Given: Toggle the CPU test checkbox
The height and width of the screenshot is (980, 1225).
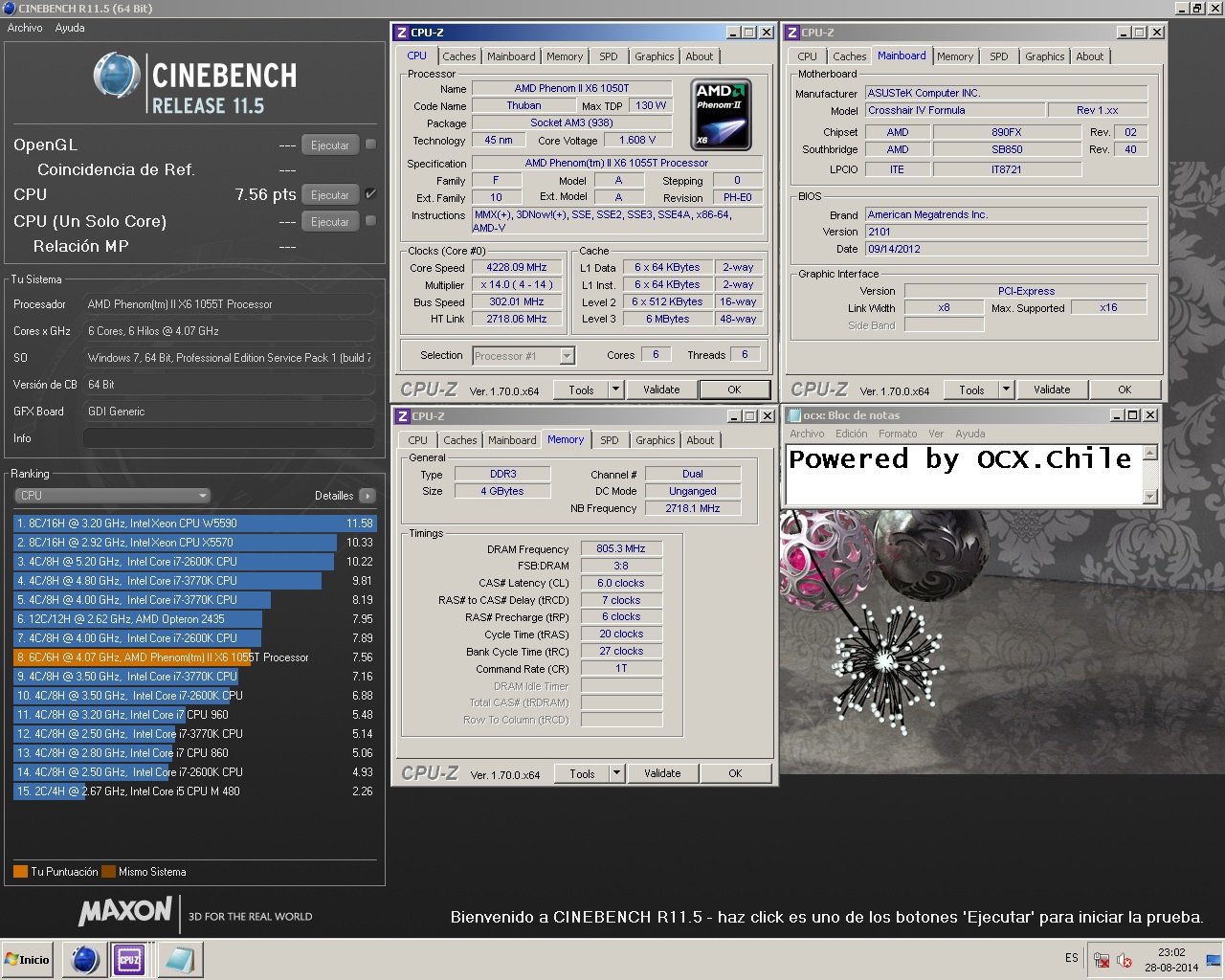Looking at the screenshot, I should tap(370, 194).
